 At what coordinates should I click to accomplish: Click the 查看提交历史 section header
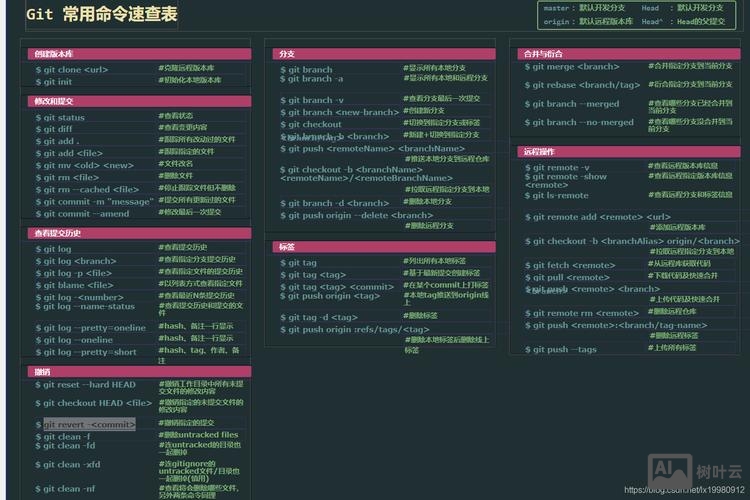[139, 233]
